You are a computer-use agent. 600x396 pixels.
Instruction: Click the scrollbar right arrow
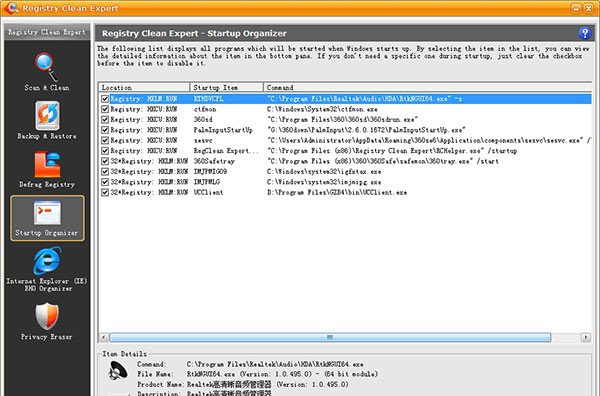585,337
